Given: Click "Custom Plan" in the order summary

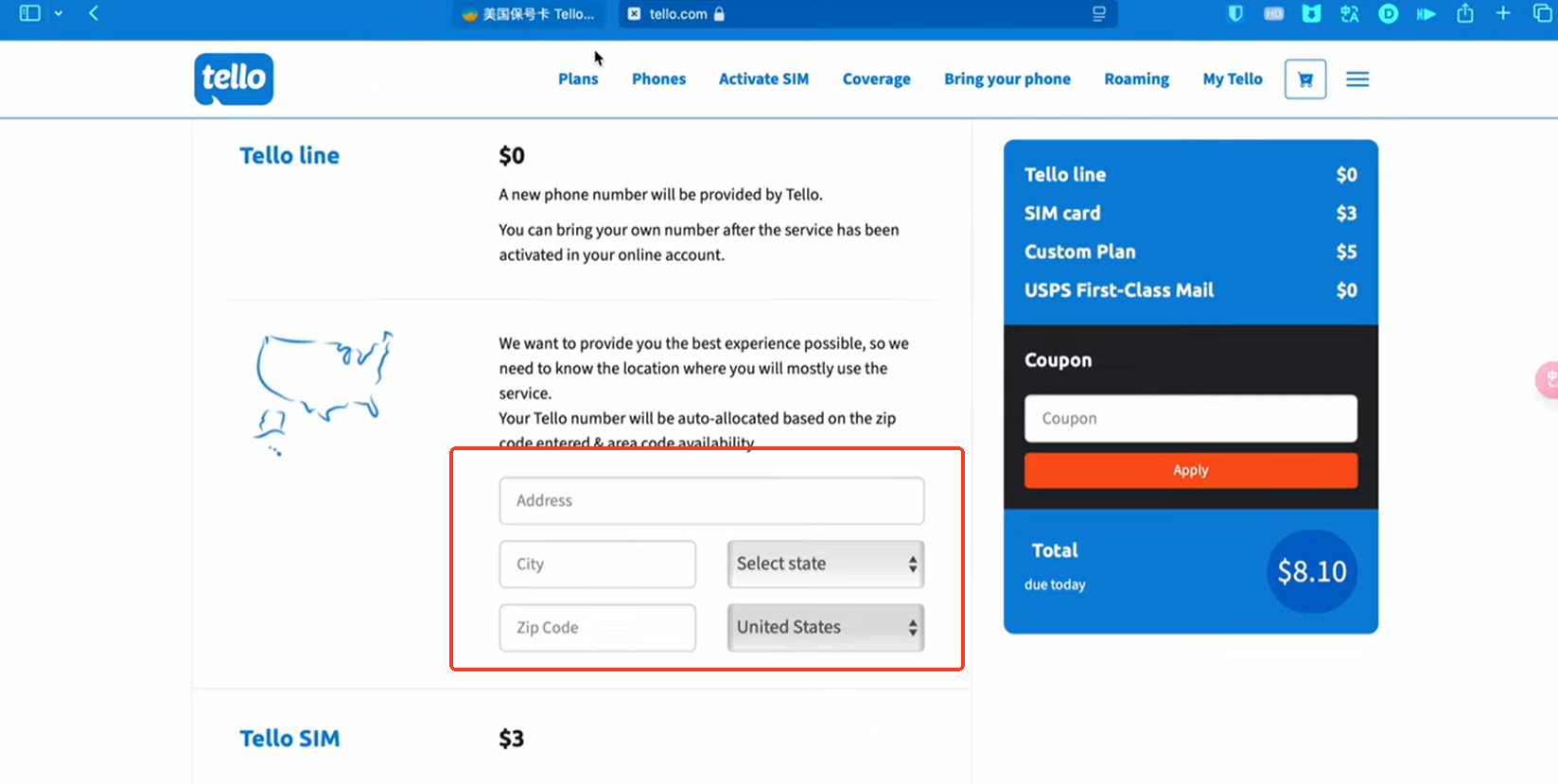Looking at the screenshot, I should pos(1080,252).
